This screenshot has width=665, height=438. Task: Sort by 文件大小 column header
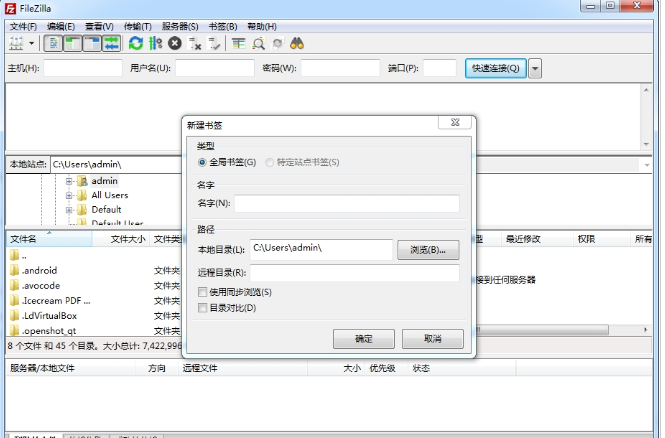(x=121, y=239)
